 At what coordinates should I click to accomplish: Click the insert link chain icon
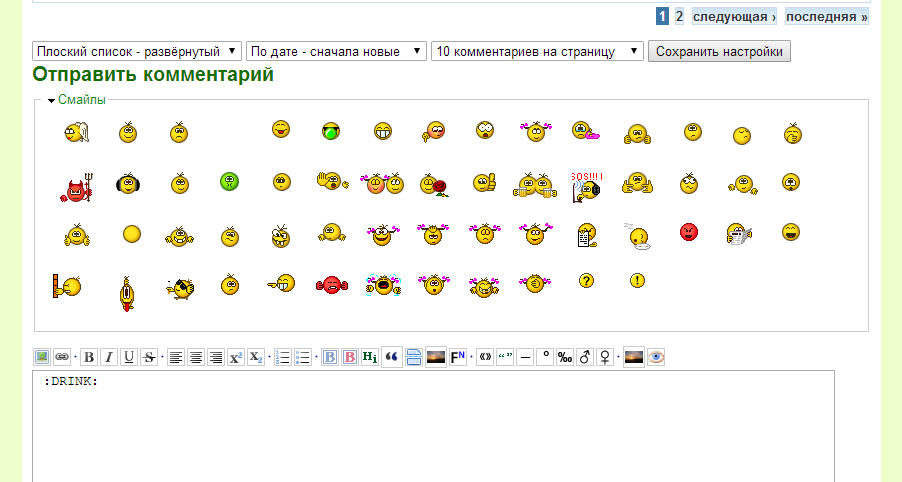[62, 357]
